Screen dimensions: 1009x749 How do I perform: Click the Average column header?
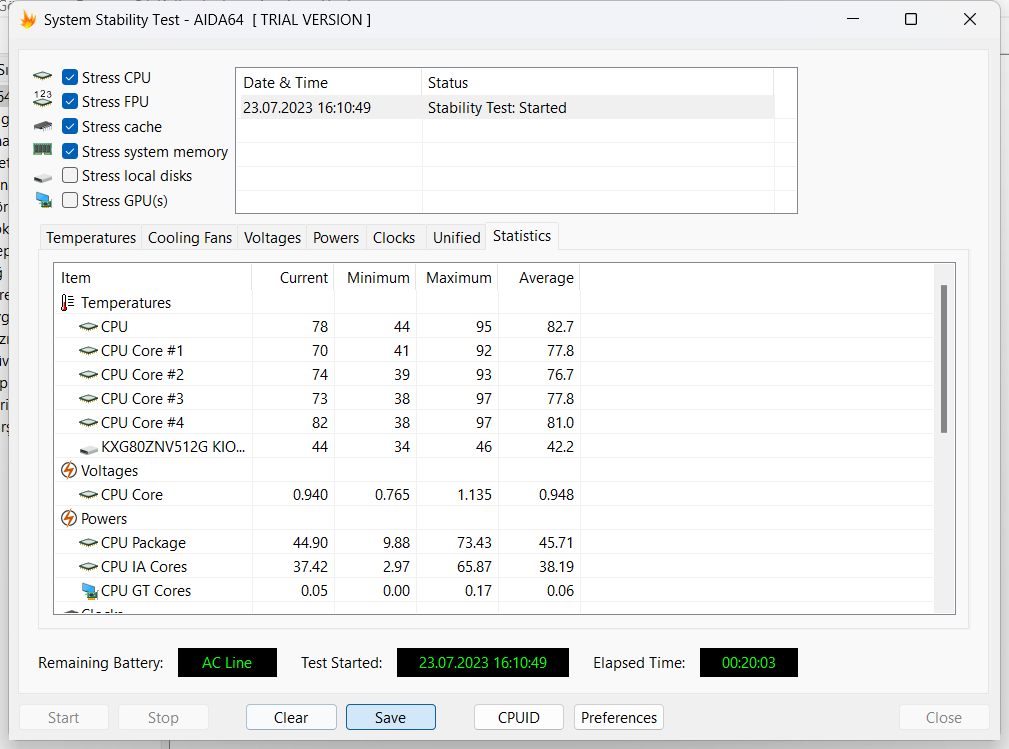pyautogui.click(x=539, y=278)
